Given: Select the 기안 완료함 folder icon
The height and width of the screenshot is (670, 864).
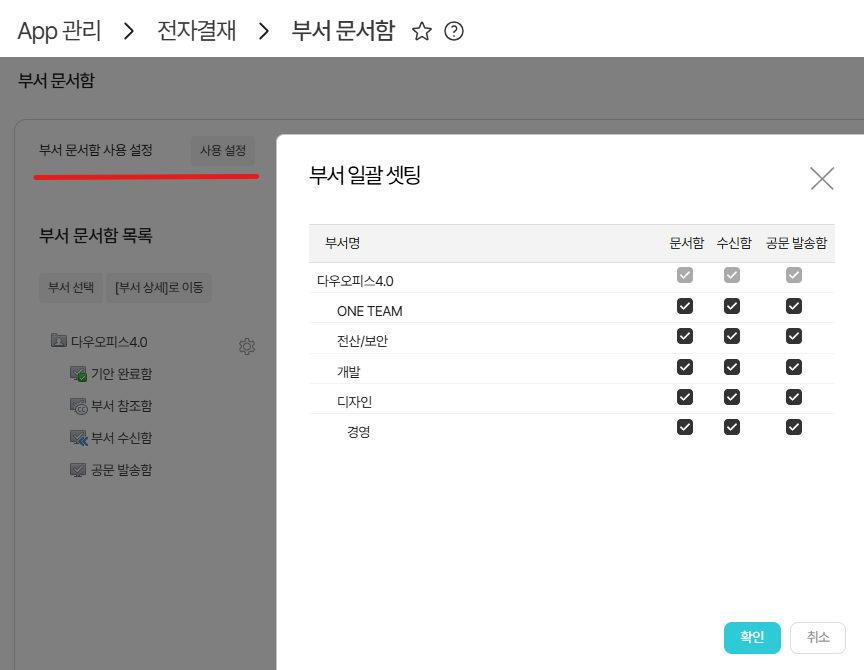Looking at the screenshot, I should click(x=78, y=374).
